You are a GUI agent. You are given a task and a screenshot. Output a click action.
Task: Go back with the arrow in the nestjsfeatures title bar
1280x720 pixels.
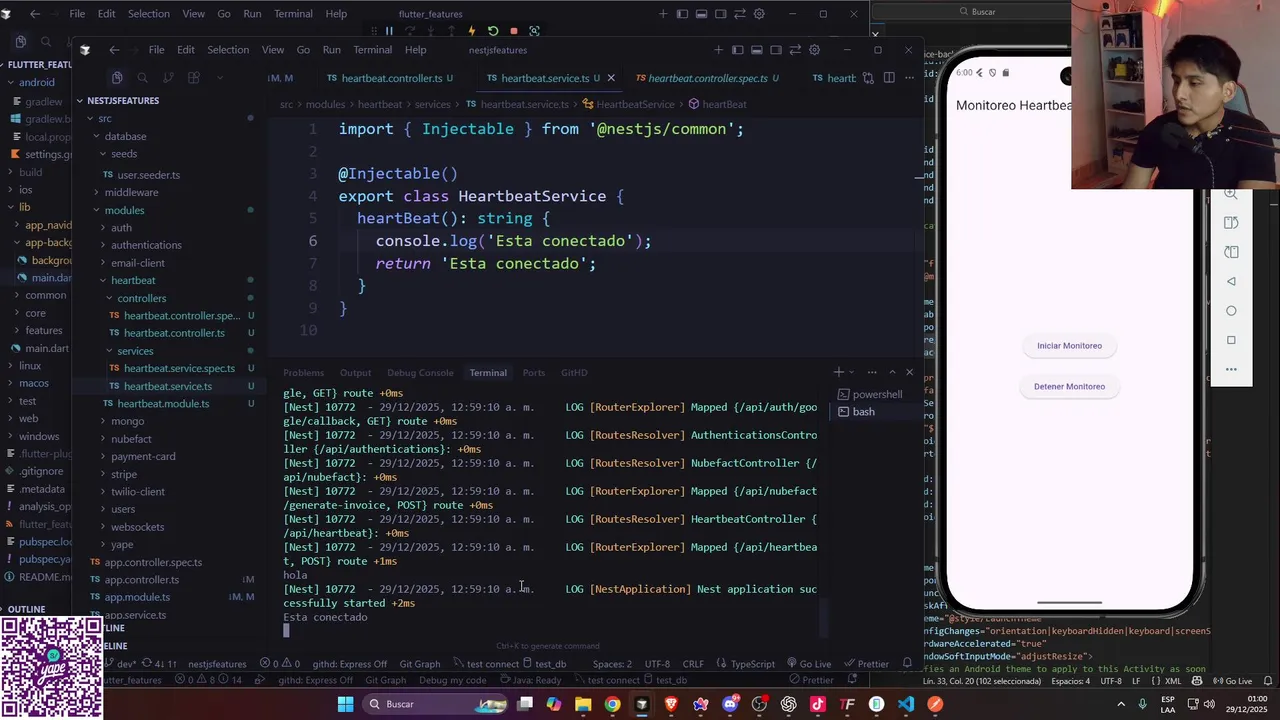114,50
